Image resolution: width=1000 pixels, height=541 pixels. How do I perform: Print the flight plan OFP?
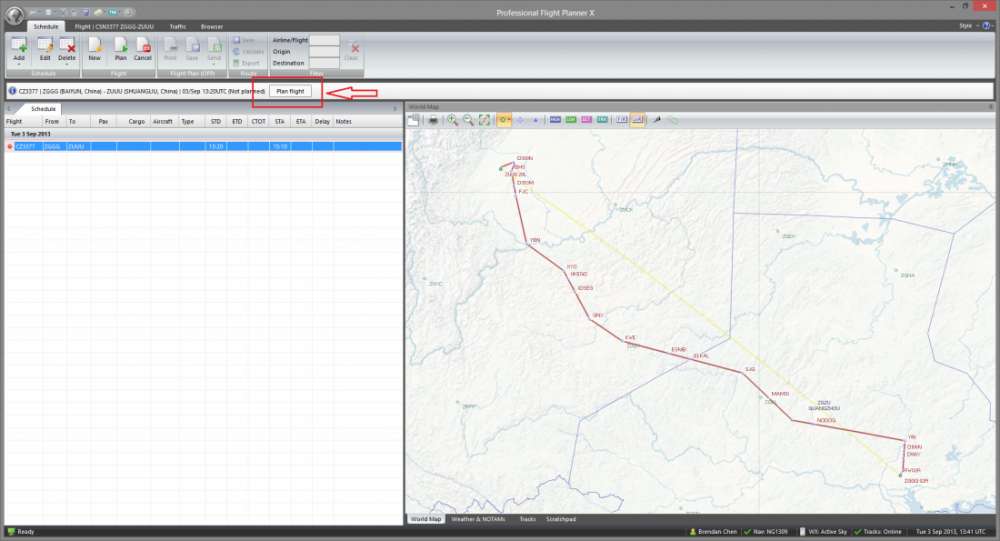click(170, 48)
